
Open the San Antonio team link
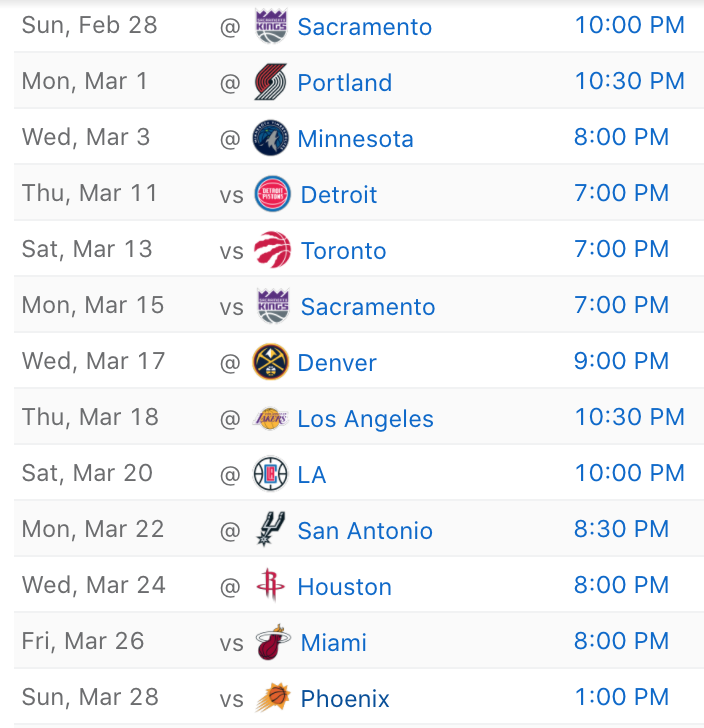[x=365, y=531]
